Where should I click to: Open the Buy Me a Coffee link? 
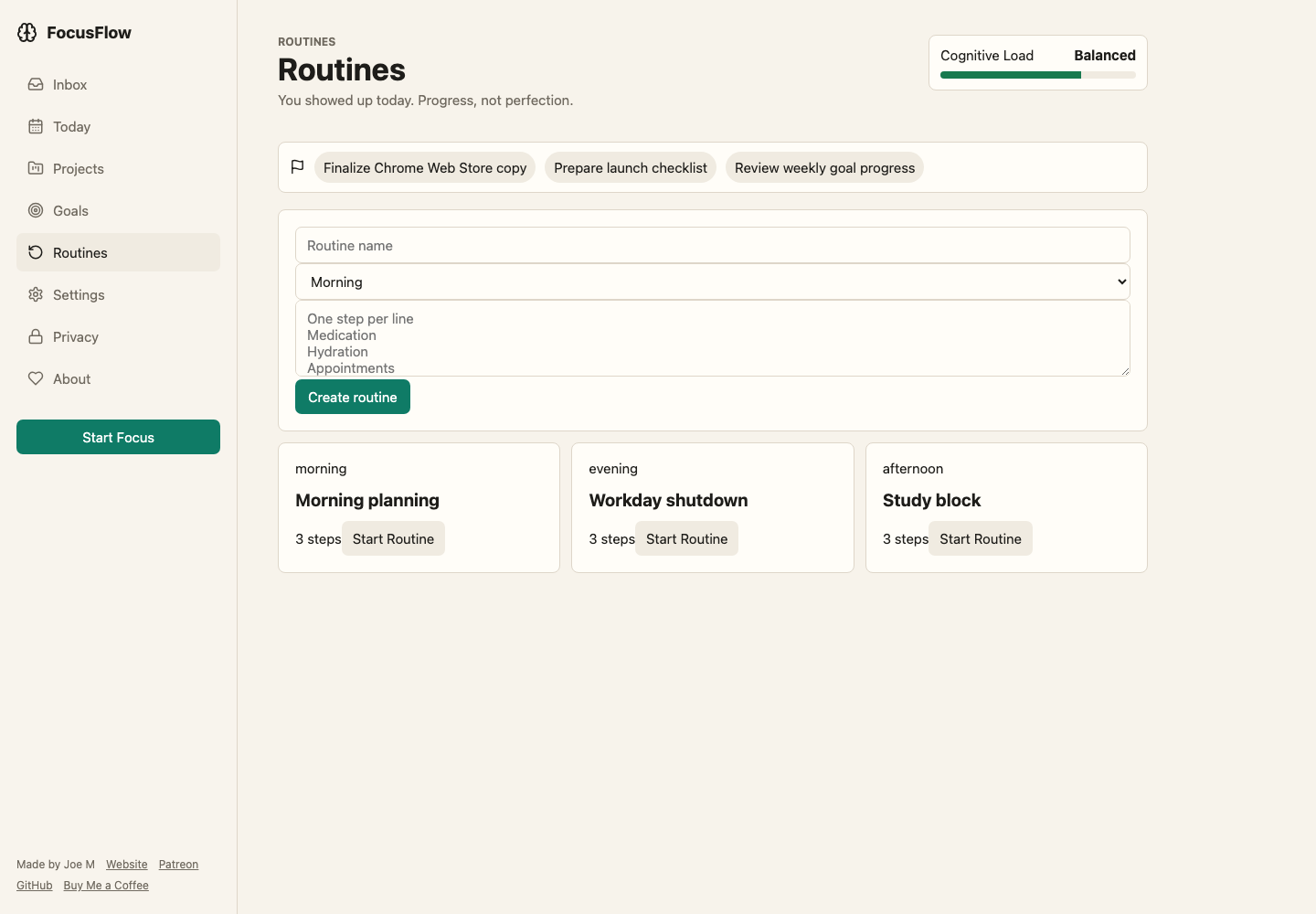[106, 886]
